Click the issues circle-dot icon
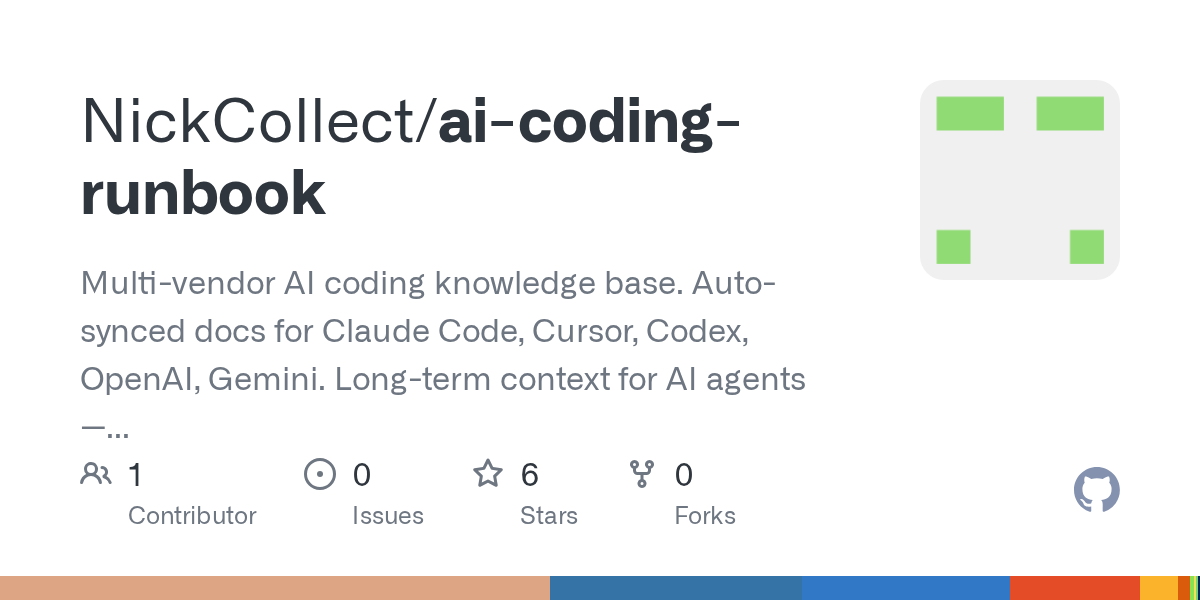 [x=319, y=474]
